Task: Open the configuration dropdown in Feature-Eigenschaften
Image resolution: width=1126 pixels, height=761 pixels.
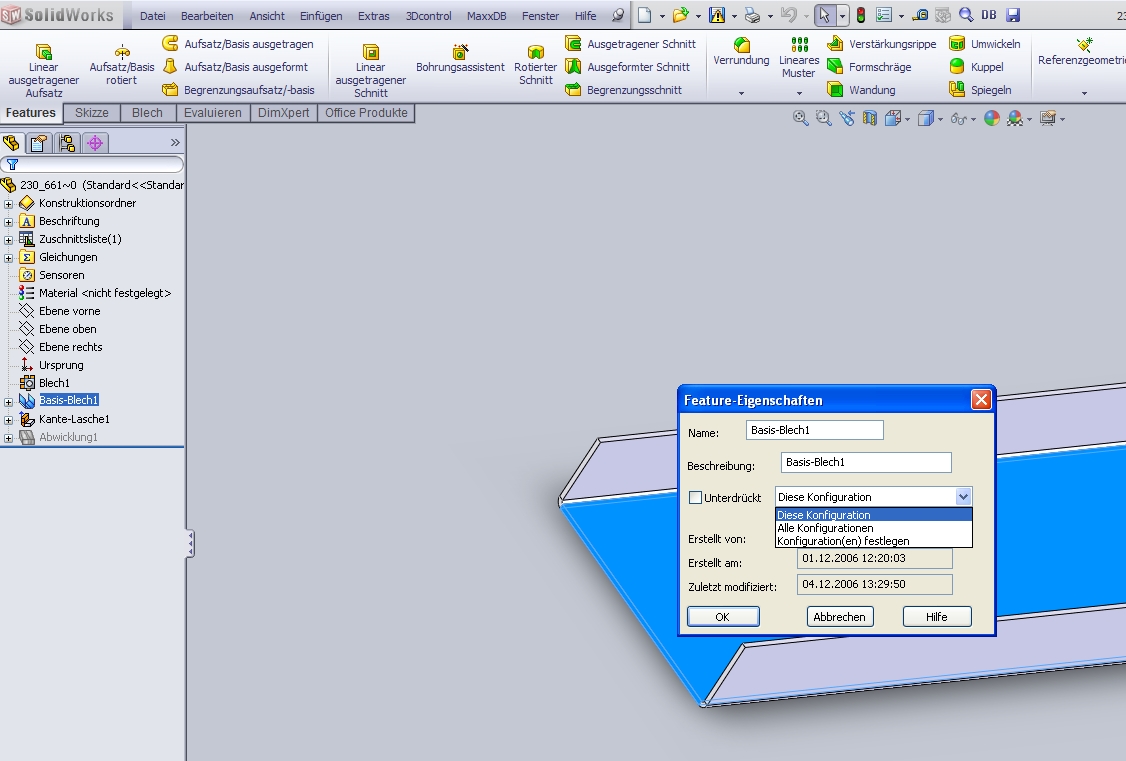Action: coord(963,497)
